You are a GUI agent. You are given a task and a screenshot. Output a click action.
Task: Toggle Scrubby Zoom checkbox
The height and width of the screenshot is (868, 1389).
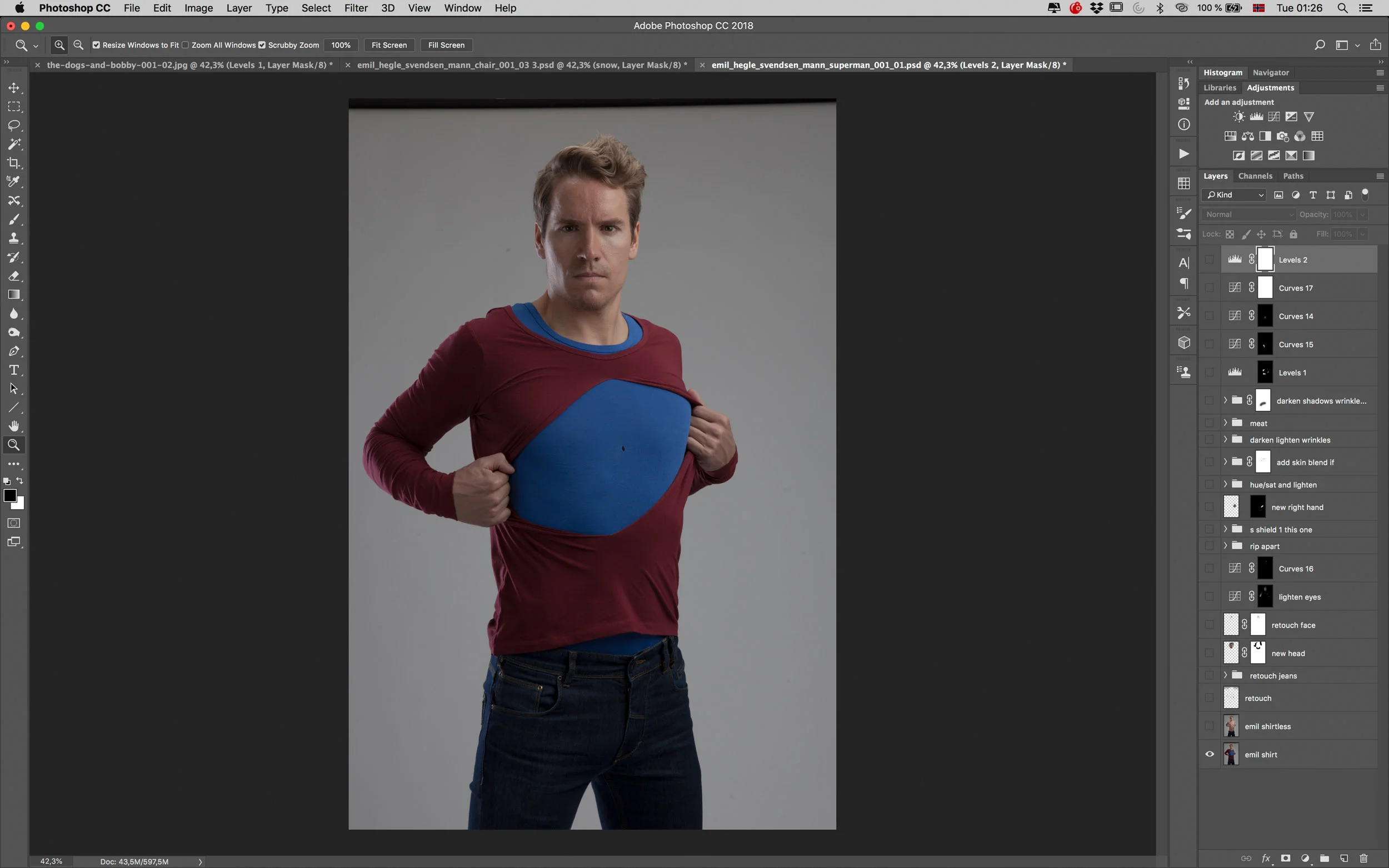[x=262, y=45]
